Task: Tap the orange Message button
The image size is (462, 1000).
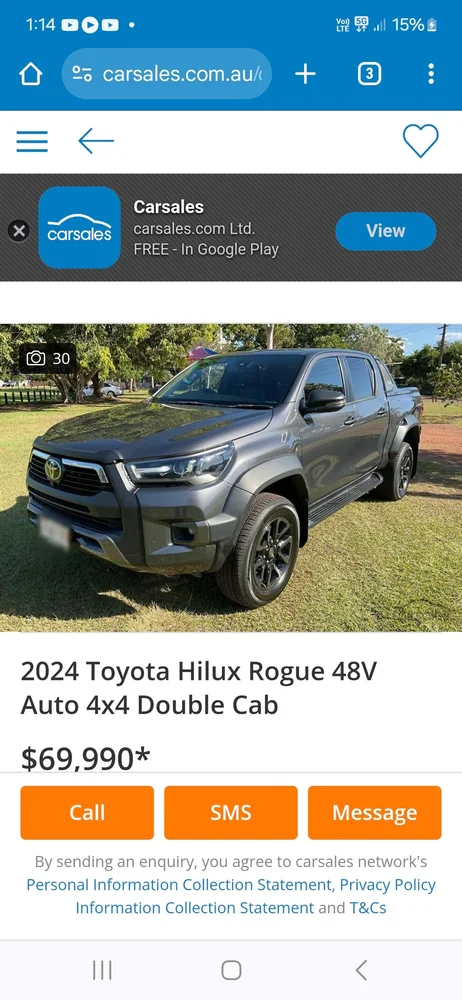Action: pos(375,812)
